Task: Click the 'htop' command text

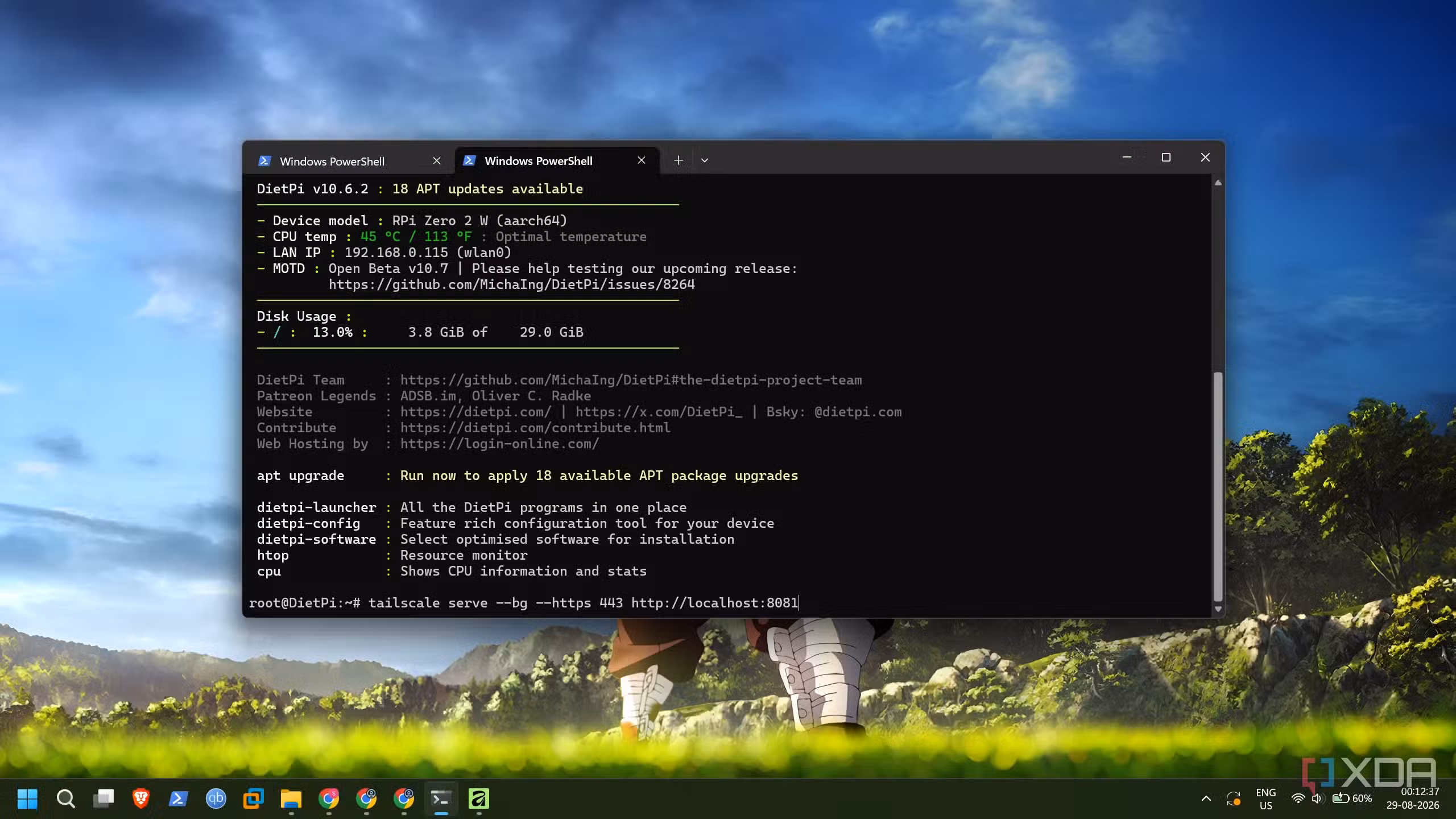Action: pos(272,555)
